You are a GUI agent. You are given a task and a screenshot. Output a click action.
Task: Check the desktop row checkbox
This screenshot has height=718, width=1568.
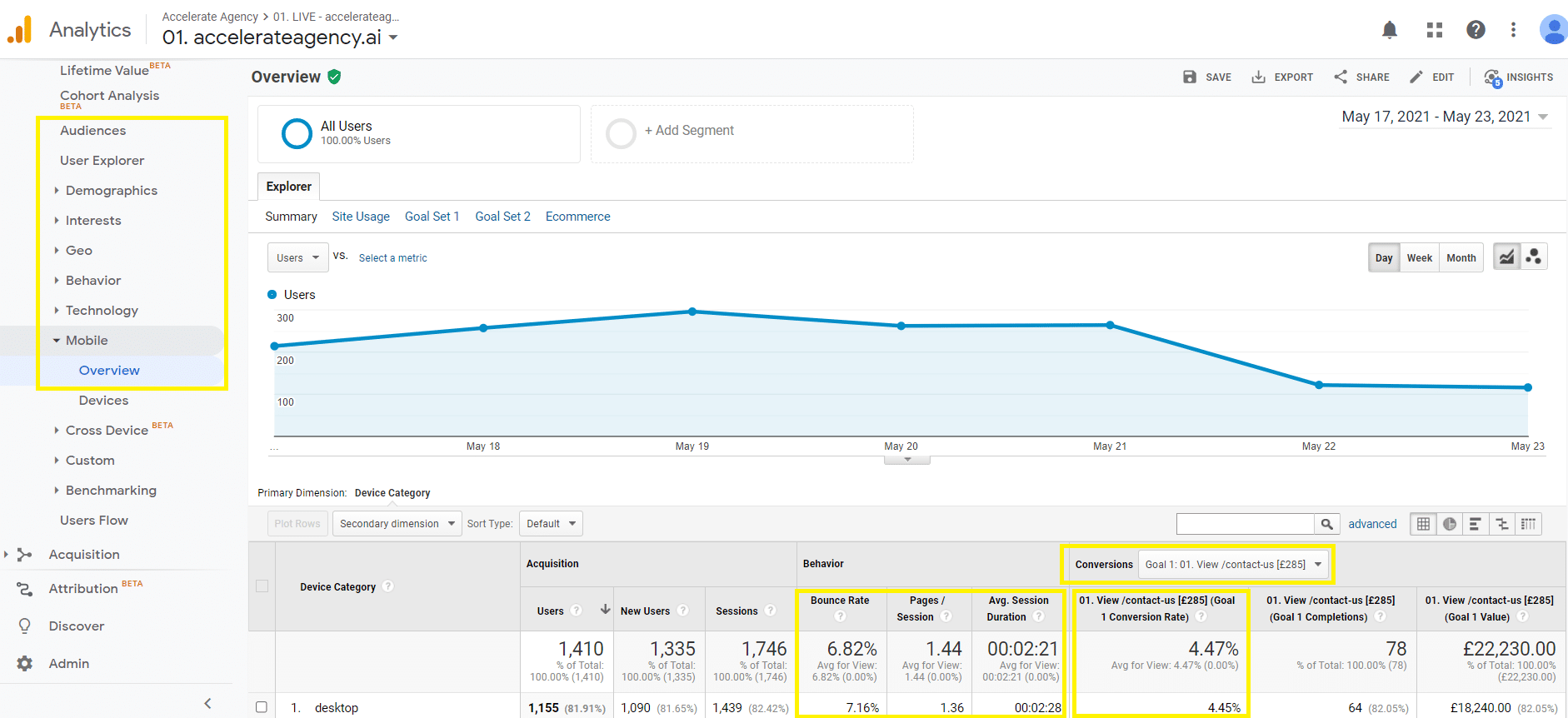(x=262, y=707)
